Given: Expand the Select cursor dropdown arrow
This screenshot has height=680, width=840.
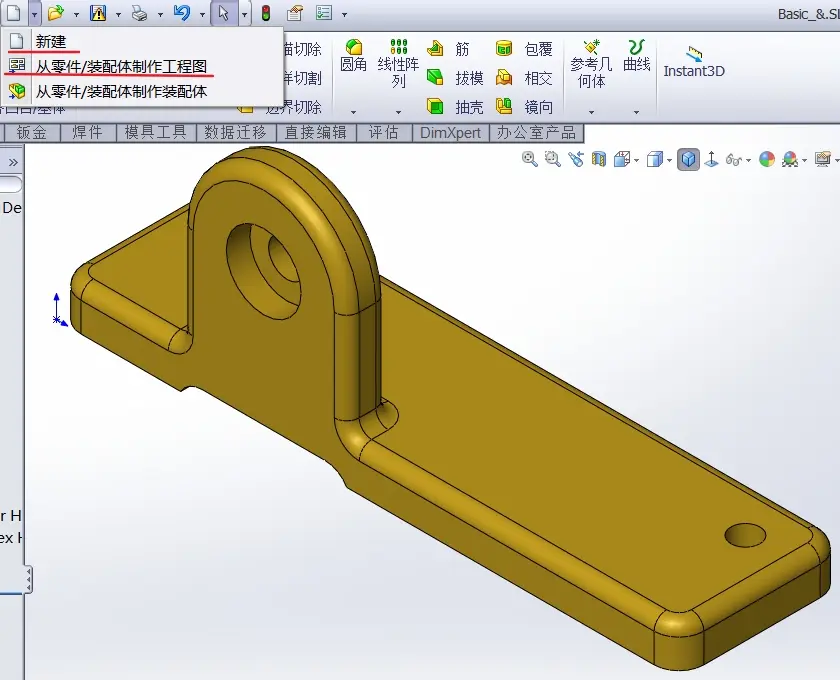Looking at the screenshot, I should tap(244, 14).
